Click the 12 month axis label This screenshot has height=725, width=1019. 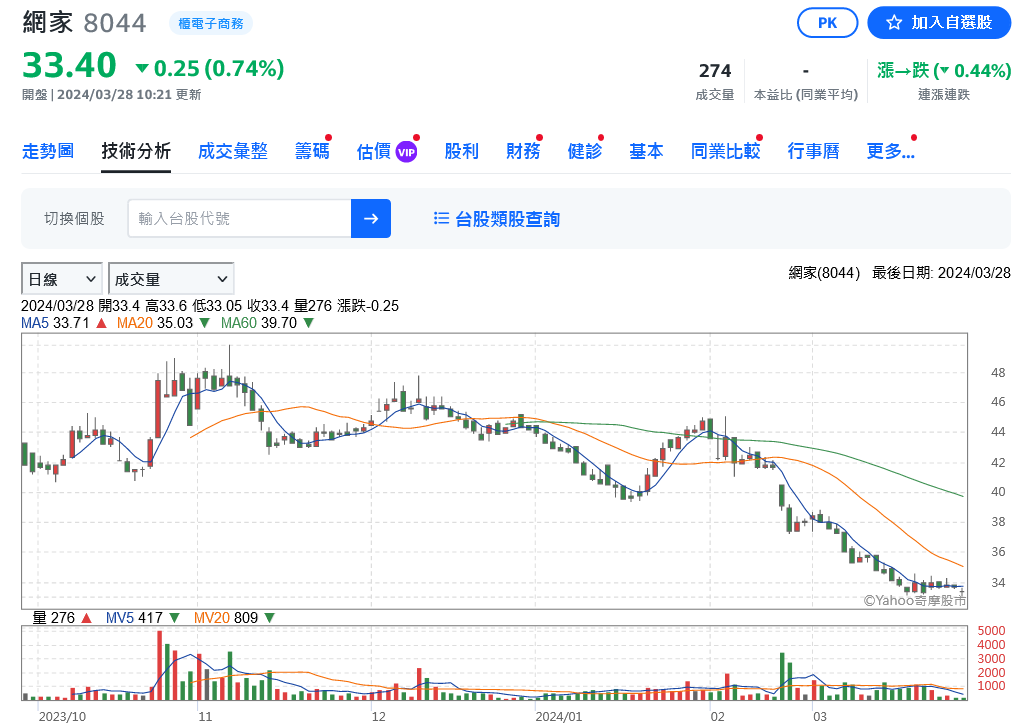379,717
